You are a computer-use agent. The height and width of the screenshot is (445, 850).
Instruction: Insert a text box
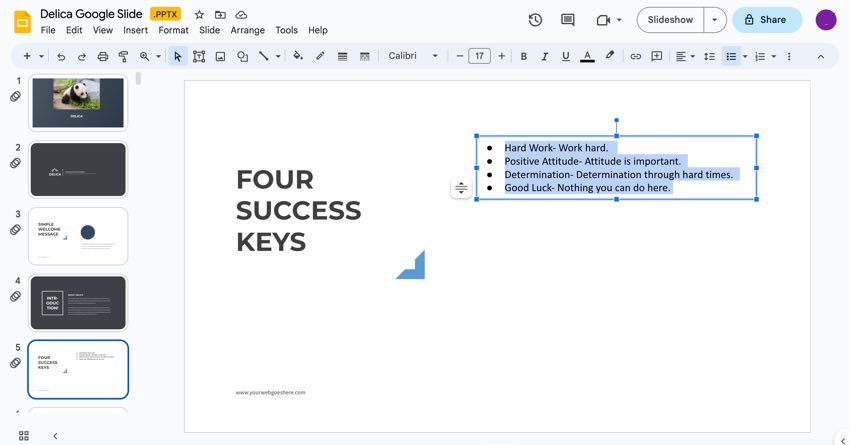pos(199,56)
